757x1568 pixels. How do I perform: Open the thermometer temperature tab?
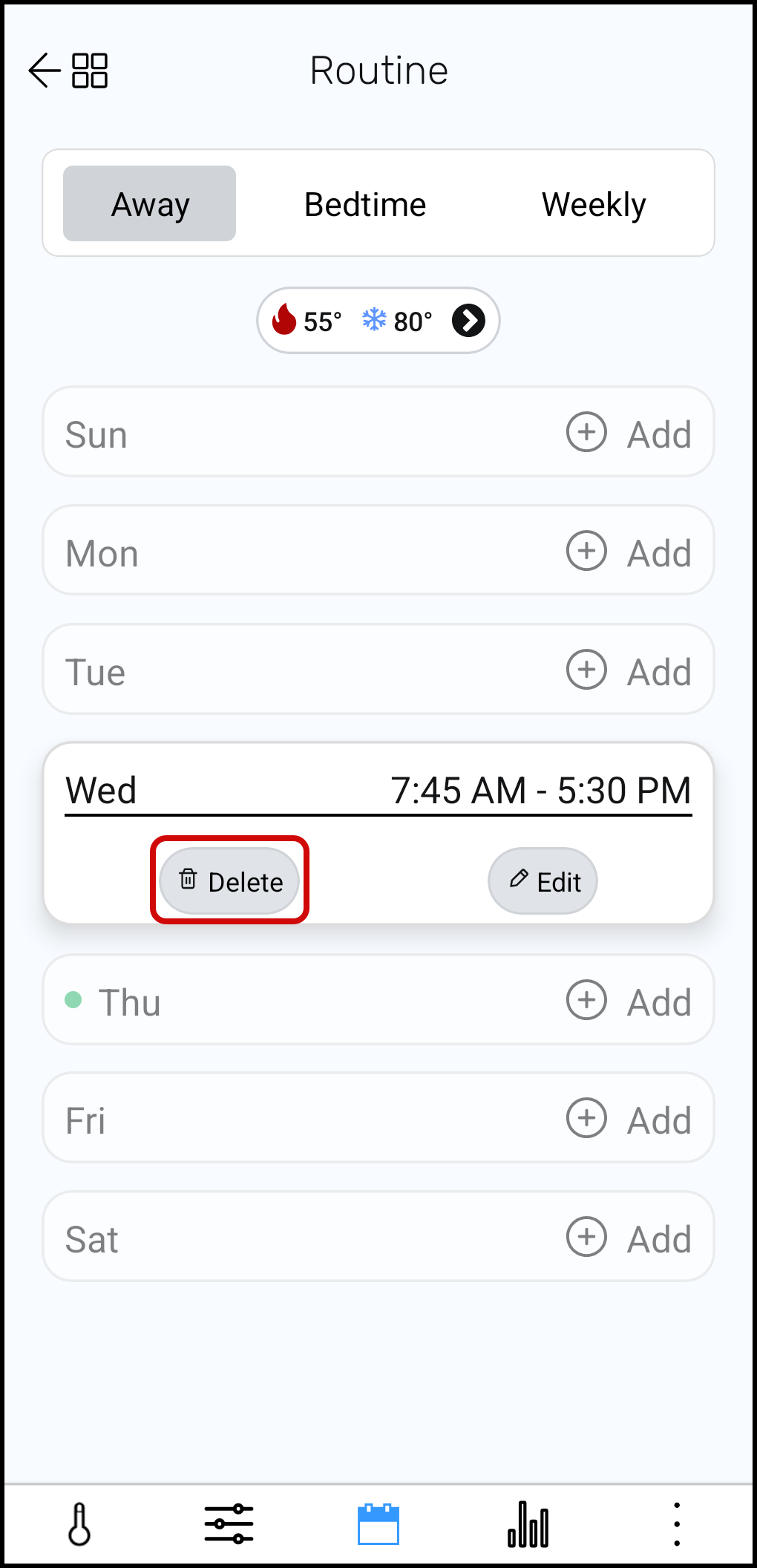coord(79,1525)
